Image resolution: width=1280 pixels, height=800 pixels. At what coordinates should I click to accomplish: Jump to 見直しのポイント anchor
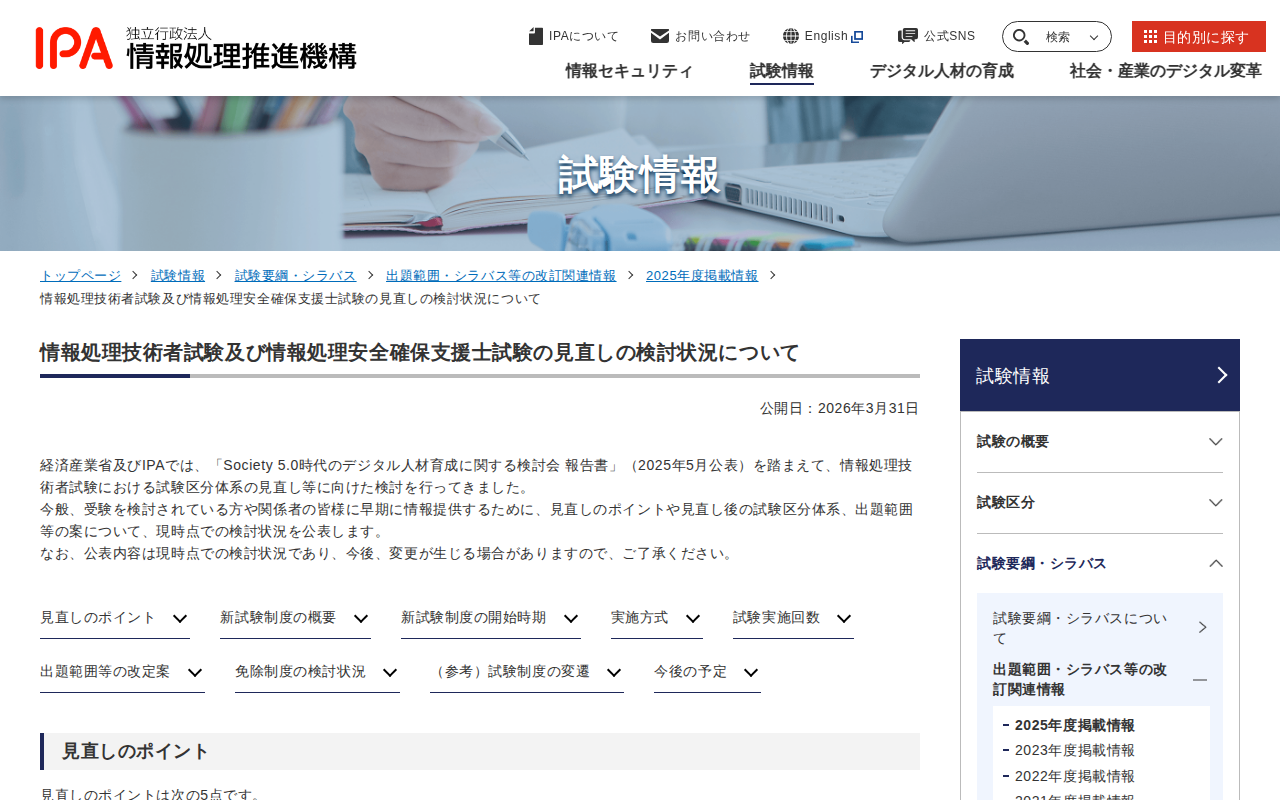(x=115, y=618)
